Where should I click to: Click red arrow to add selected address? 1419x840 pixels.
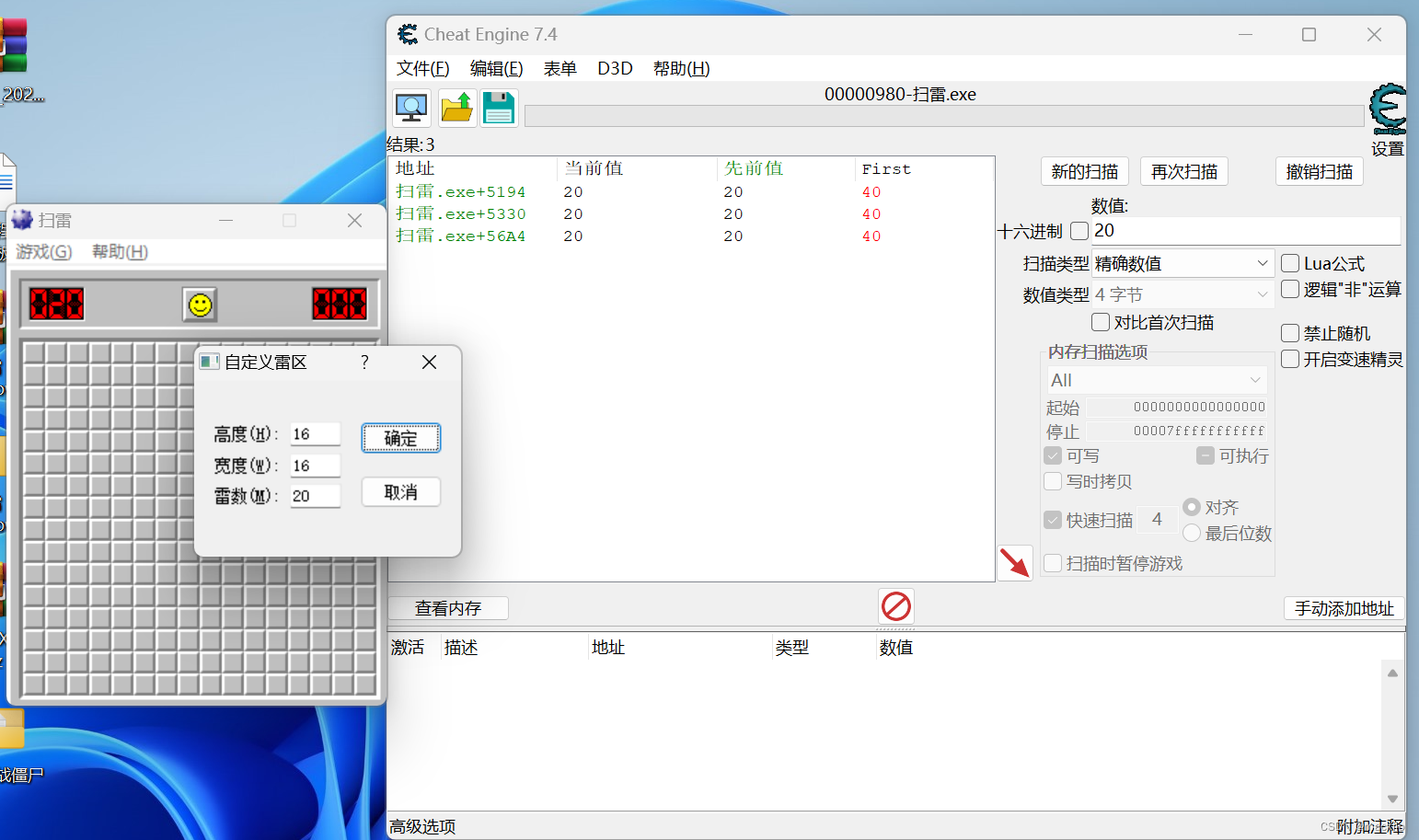(1015, 562)
